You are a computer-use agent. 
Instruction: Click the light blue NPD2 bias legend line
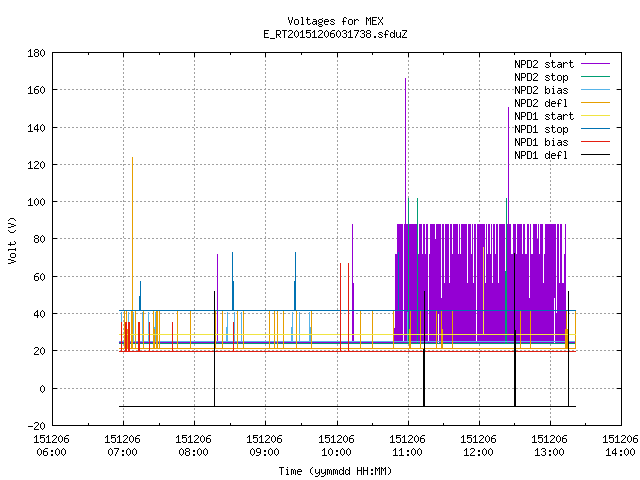tap(595, 90)
